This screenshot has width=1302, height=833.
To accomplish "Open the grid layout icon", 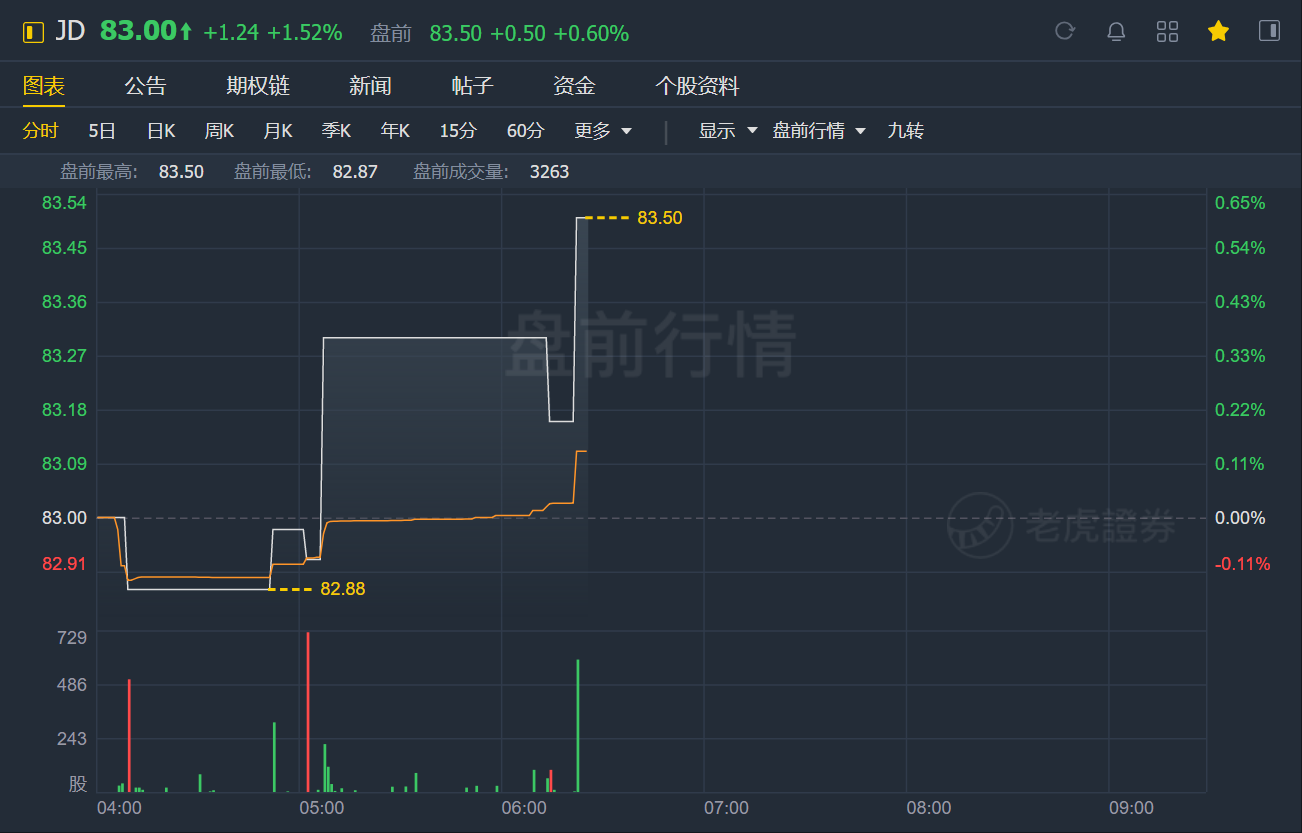I will pos(1167,31).
